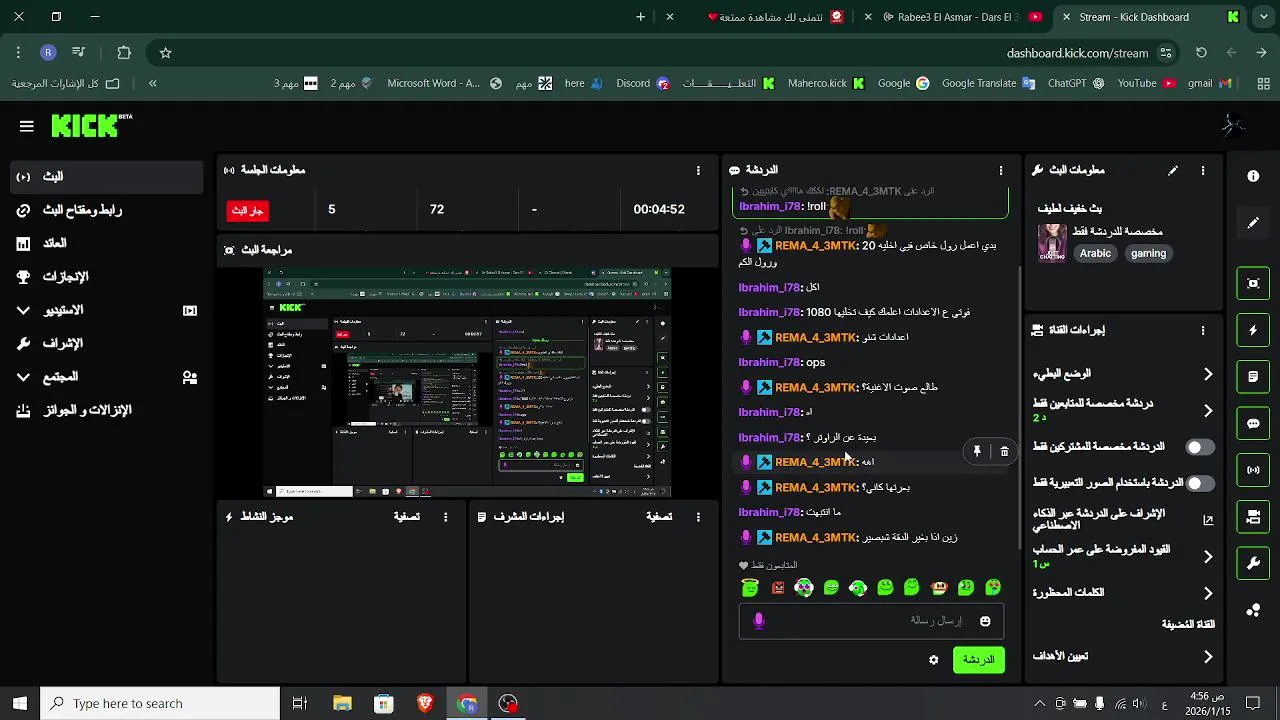This screenshot has width=1280, height=720.
Task: Open the Drops and rewards sidebar item
Action: coord(107,411)
